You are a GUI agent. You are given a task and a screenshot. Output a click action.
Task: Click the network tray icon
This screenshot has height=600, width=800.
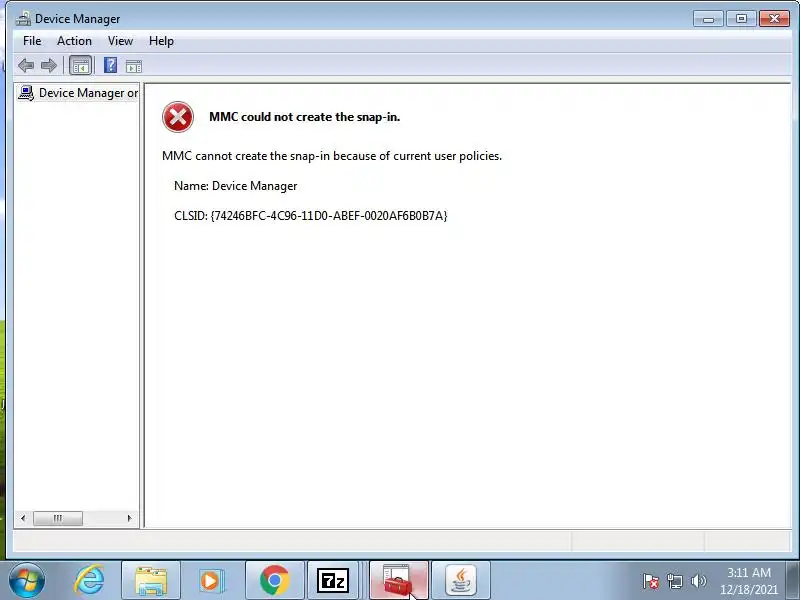674,581
